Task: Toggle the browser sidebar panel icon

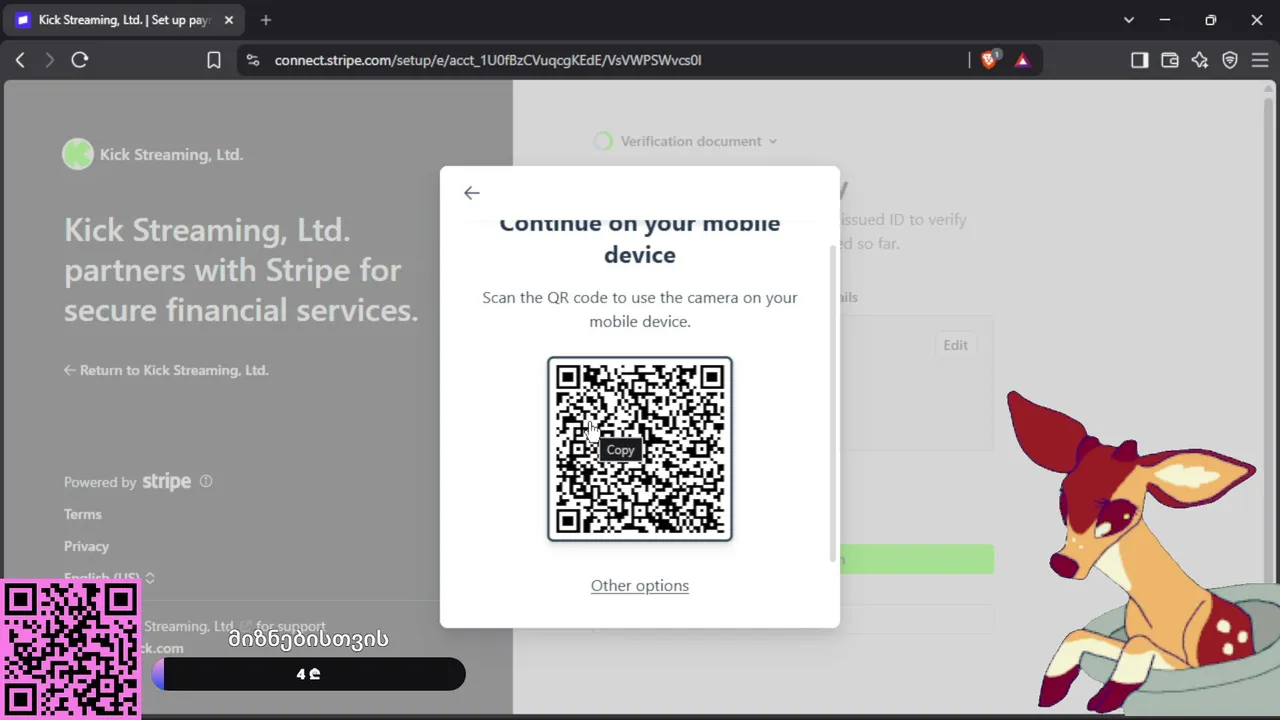Action: click(1139, 60)
